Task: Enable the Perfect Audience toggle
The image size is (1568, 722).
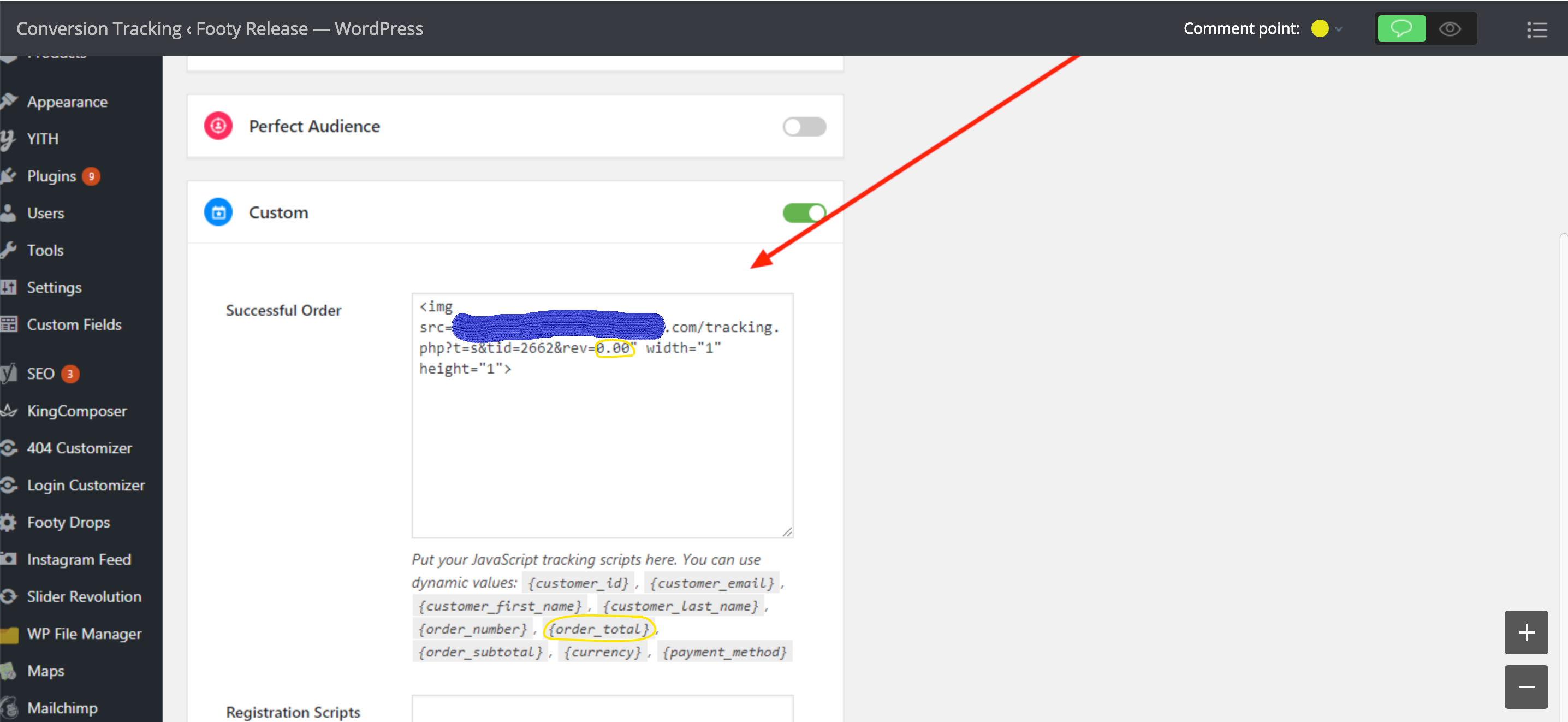Action: (804, 127)
